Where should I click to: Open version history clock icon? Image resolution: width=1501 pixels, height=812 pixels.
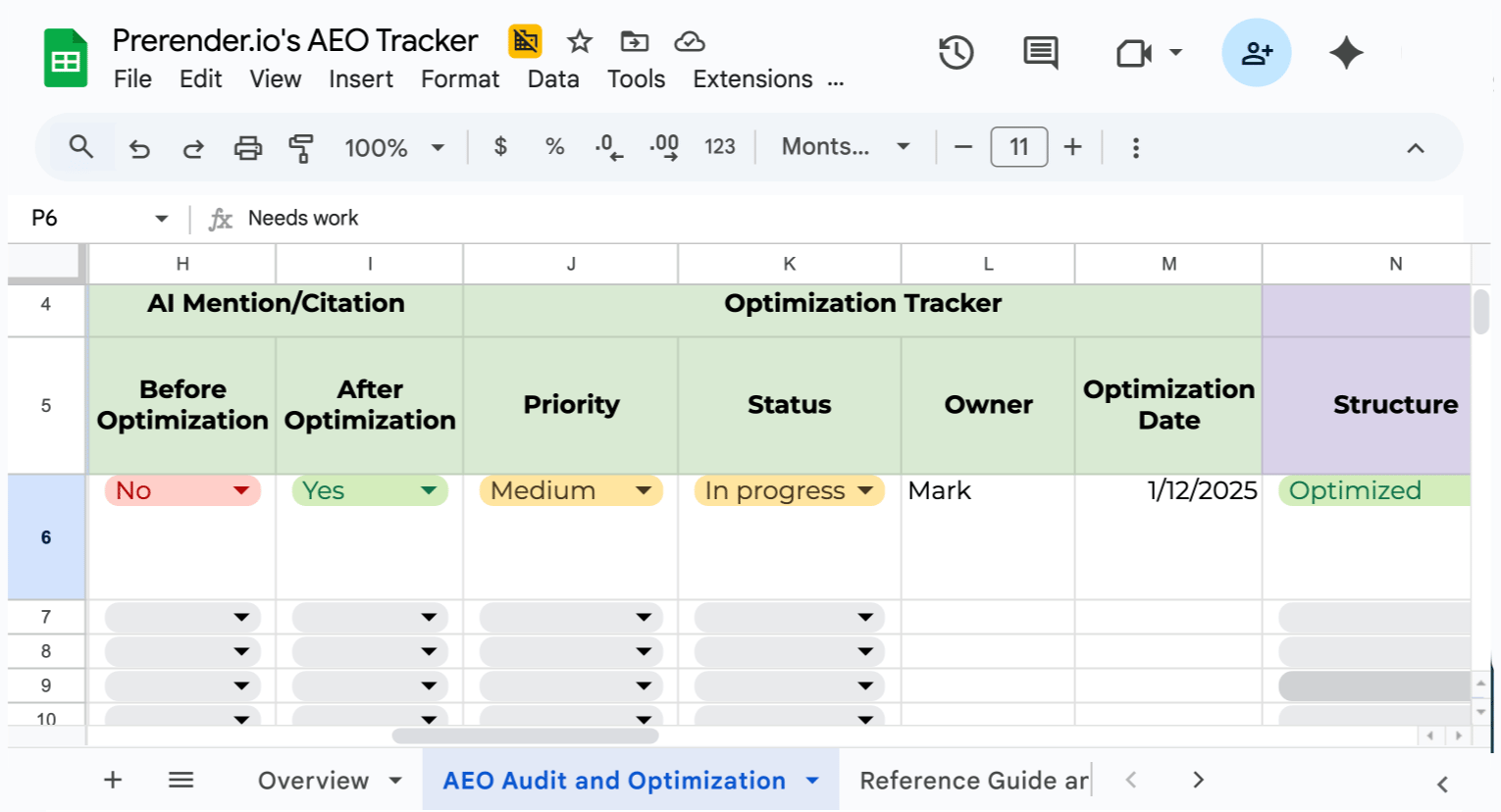click(x=956, y=52)
